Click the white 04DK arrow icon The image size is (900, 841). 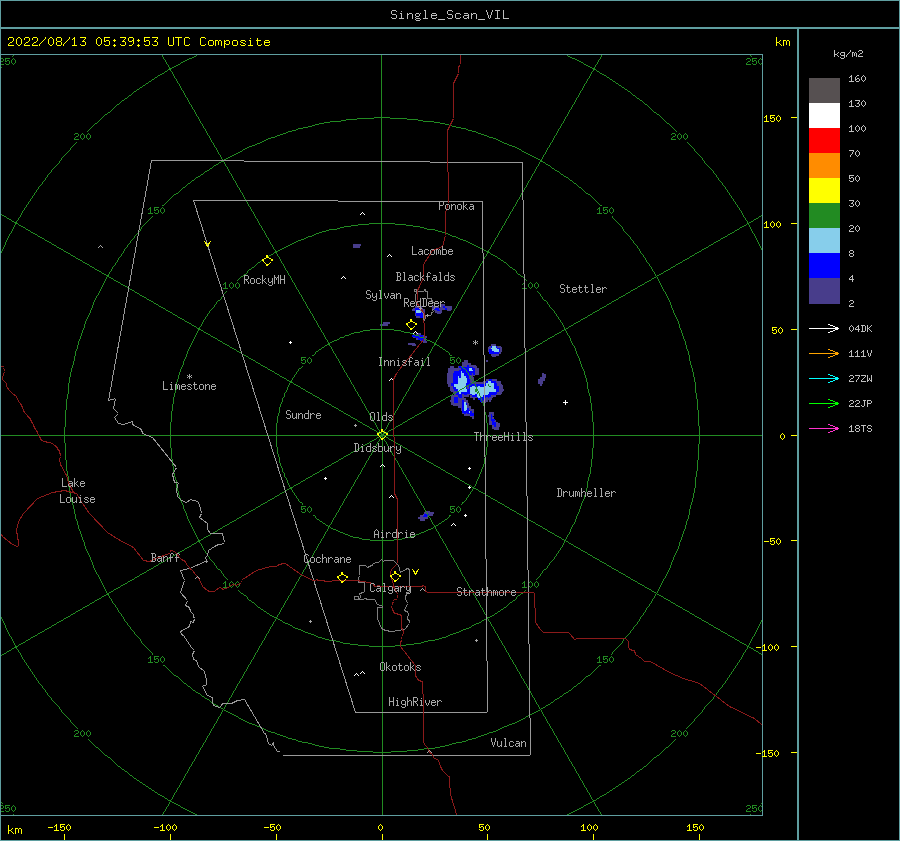point(824,328)
